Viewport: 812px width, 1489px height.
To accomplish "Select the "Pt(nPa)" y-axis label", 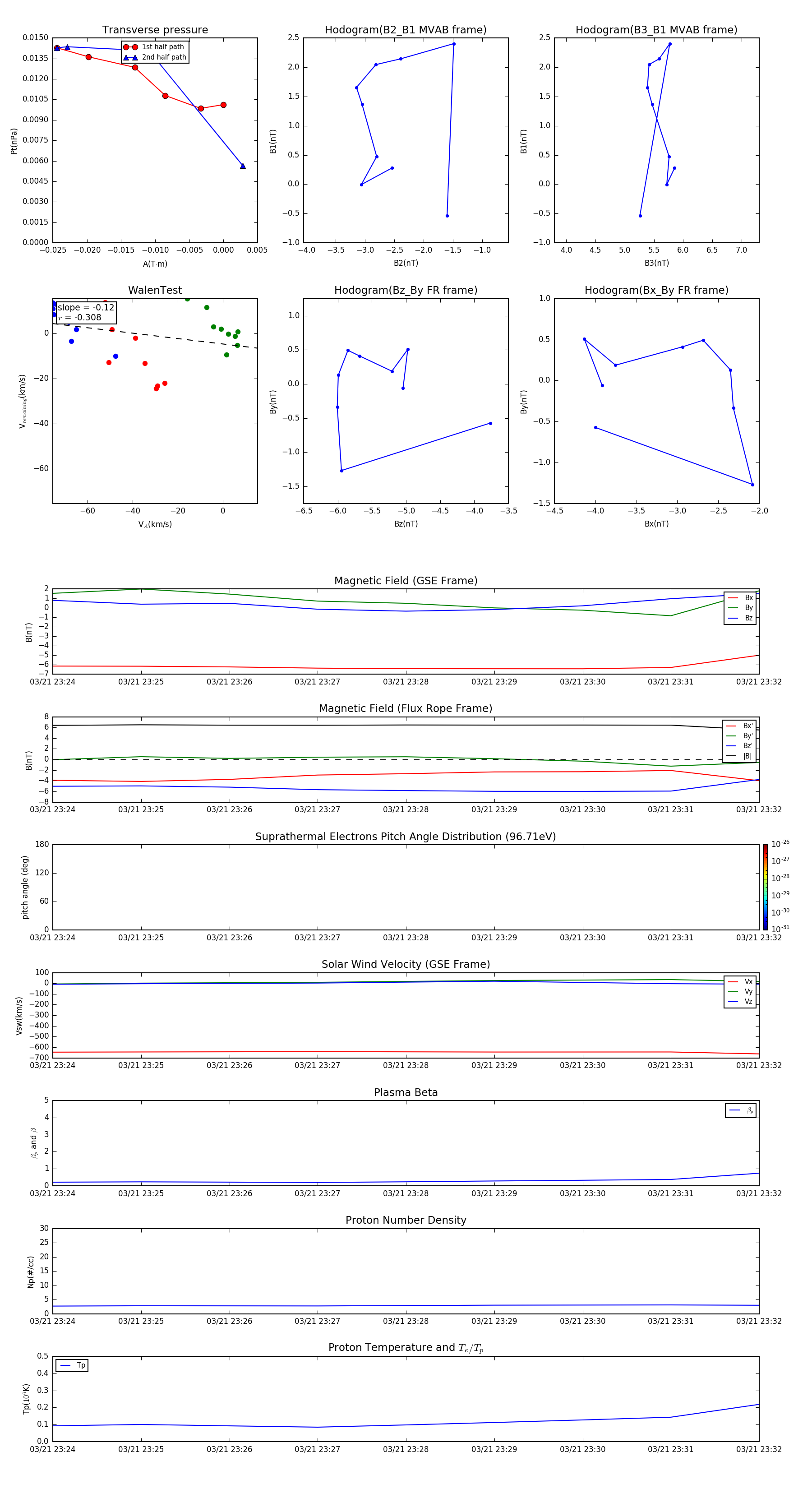I will tap(14, 141).
